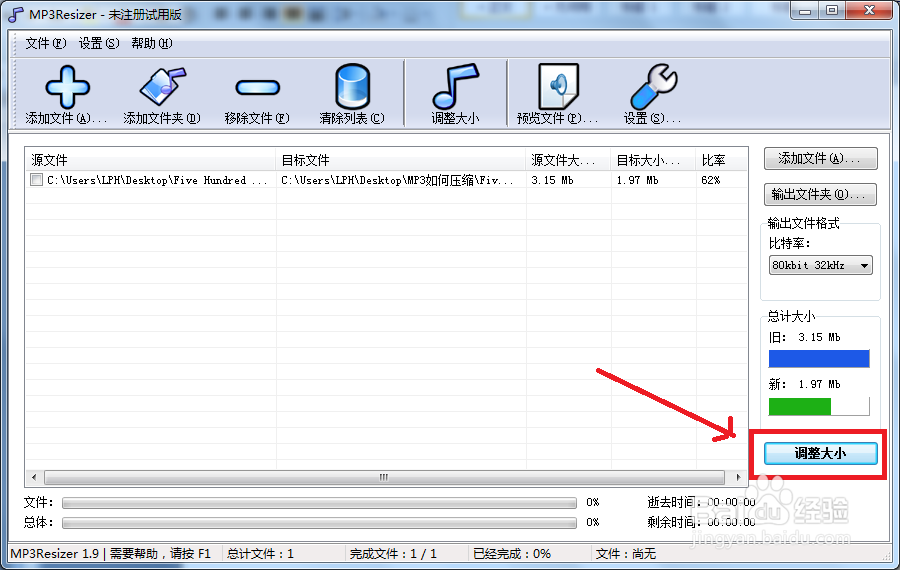Image resolution: width=900 pixels, height=570 pixels.
Task: Click the 目标大小... column header
Action: (x=653, y=160)
